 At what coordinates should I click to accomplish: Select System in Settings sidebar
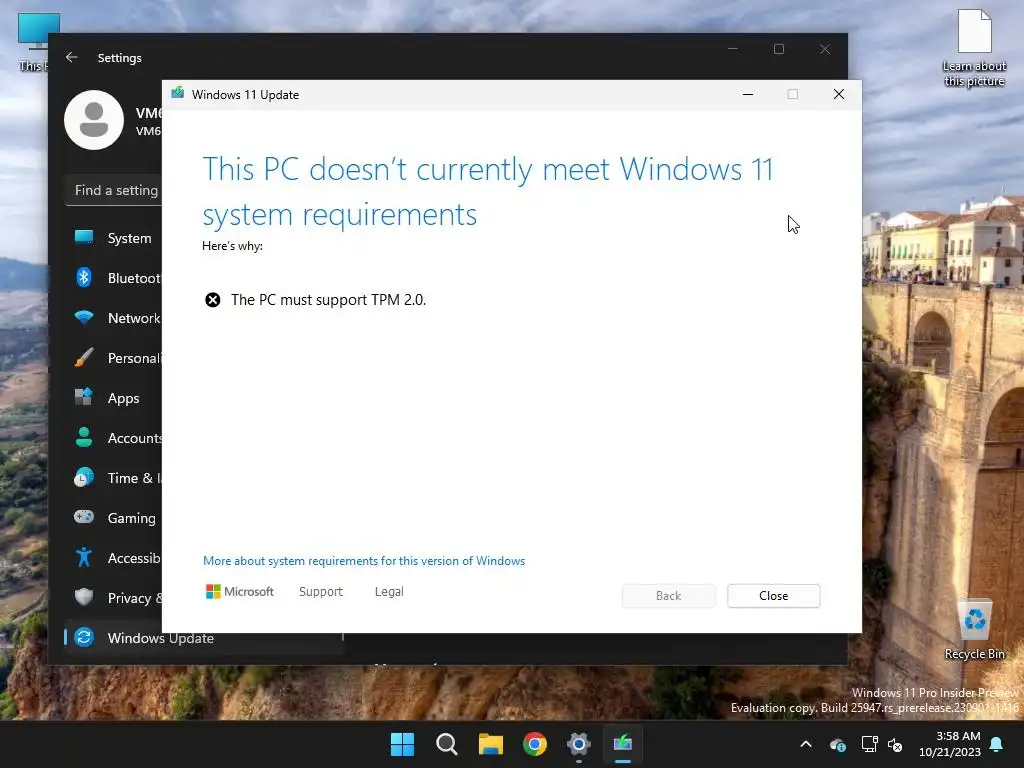(x=114, y=238)
